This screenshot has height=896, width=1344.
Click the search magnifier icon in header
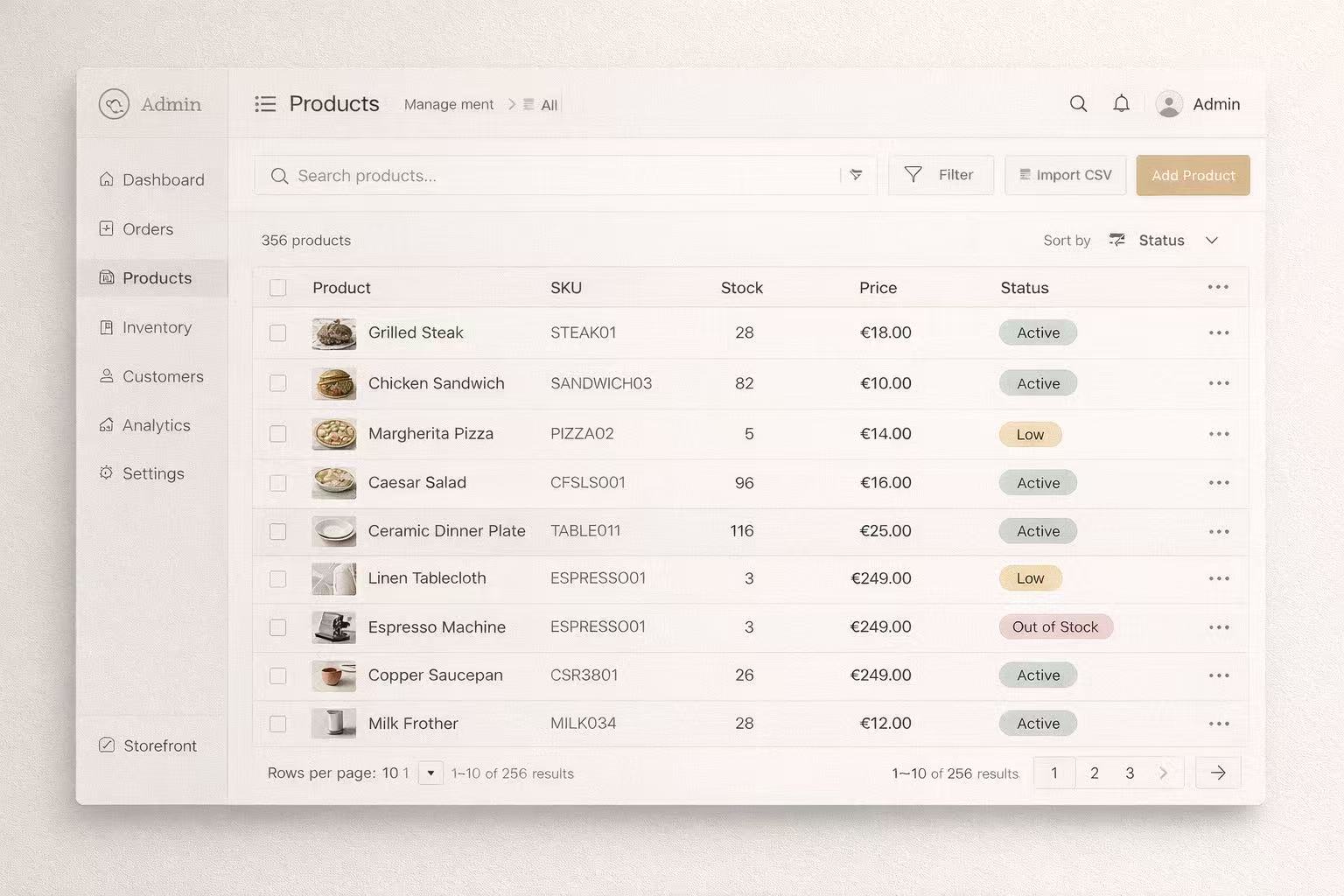tap(1078, 104)
